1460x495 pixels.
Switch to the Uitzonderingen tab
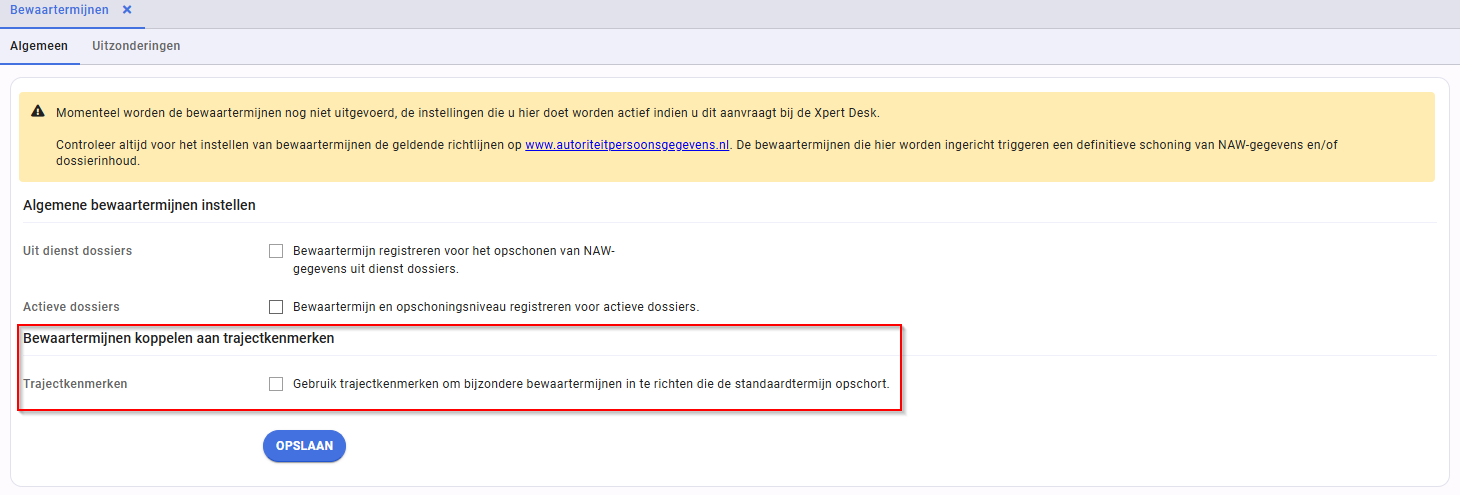pos(136,46)
